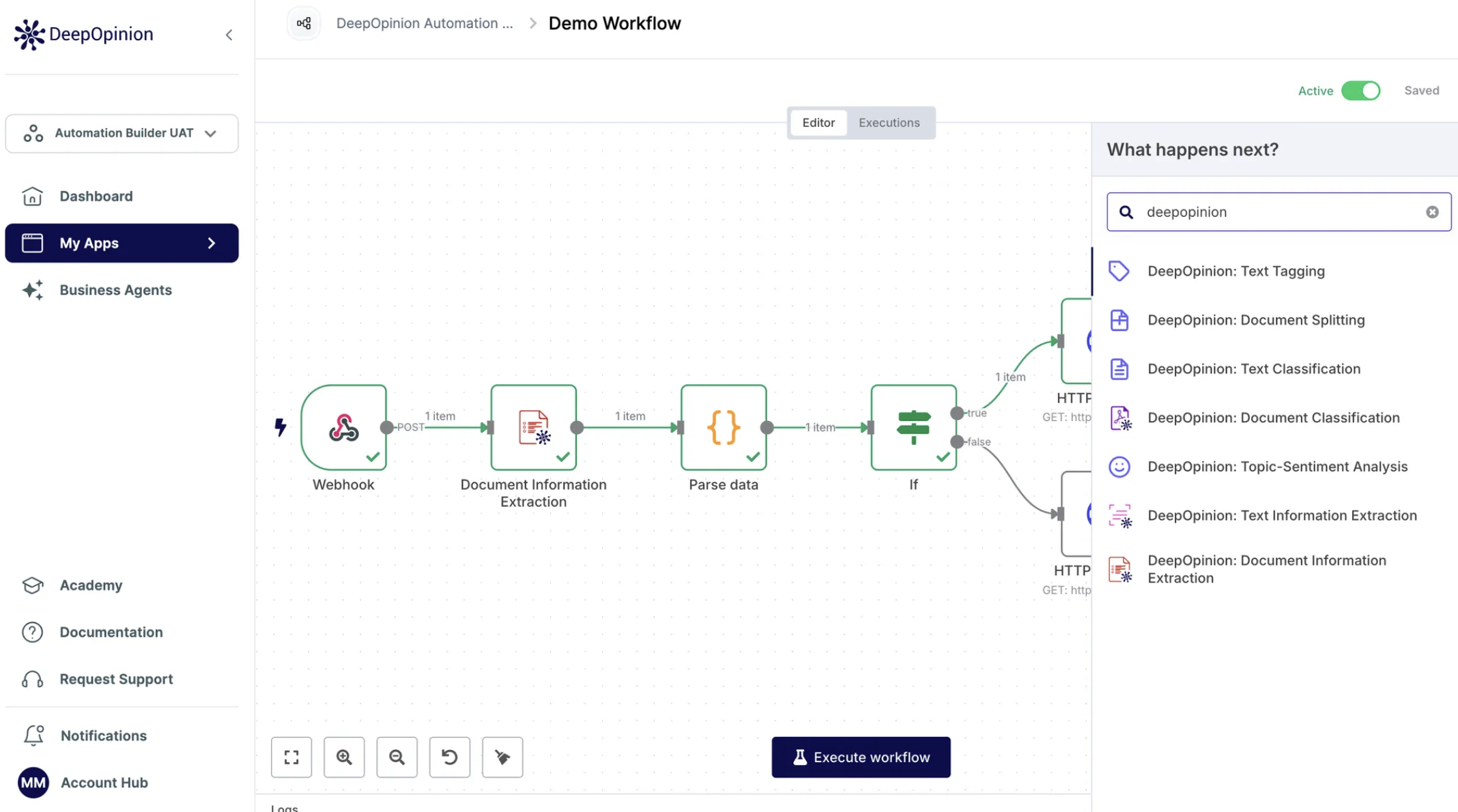Click the Text Tagging tag icon
The height and width of the screenshot is (812, 1458).
1119,271
